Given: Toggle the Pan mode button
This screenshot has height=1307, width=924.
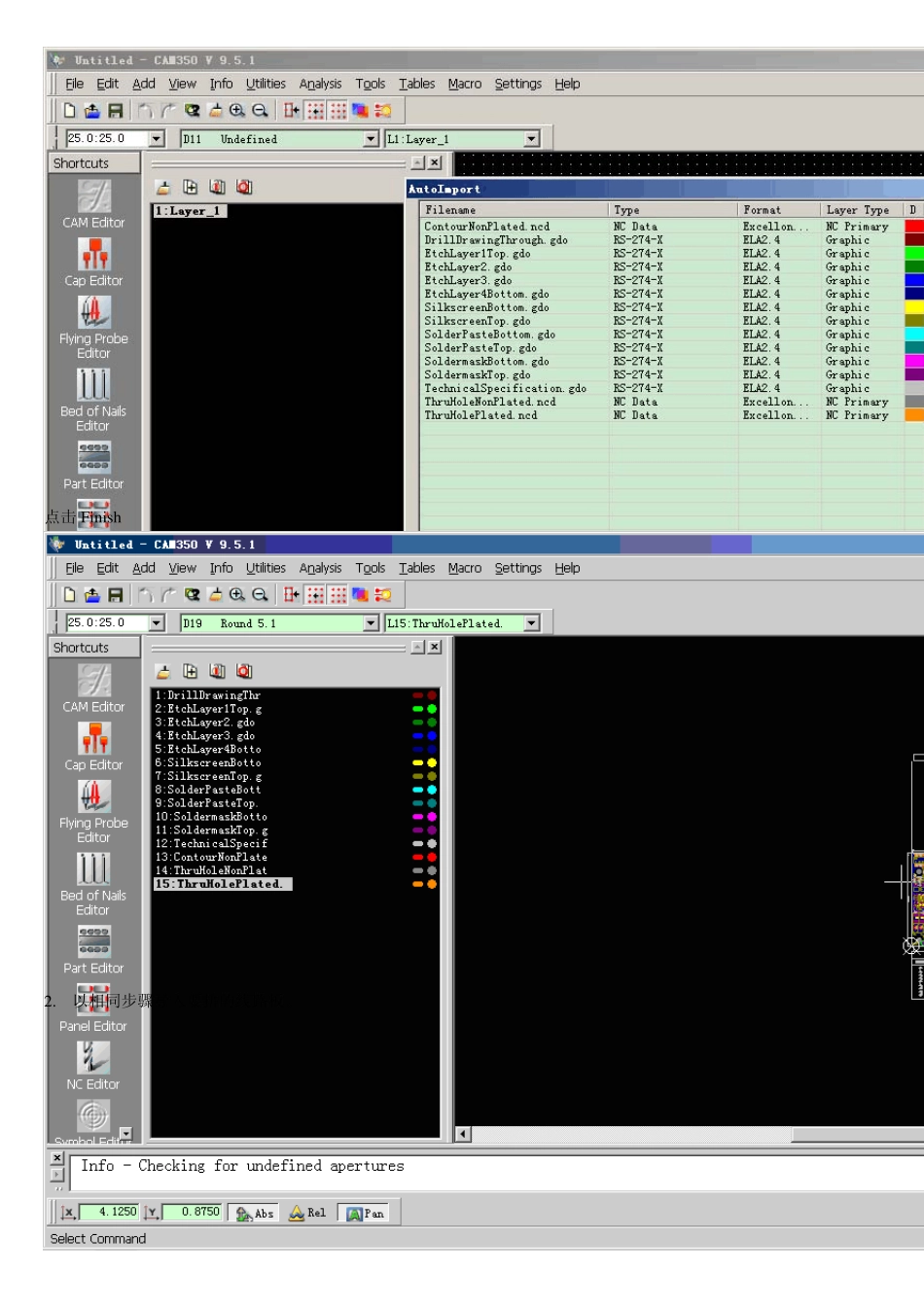Looking at the screenshot, I should point(366,1213).
